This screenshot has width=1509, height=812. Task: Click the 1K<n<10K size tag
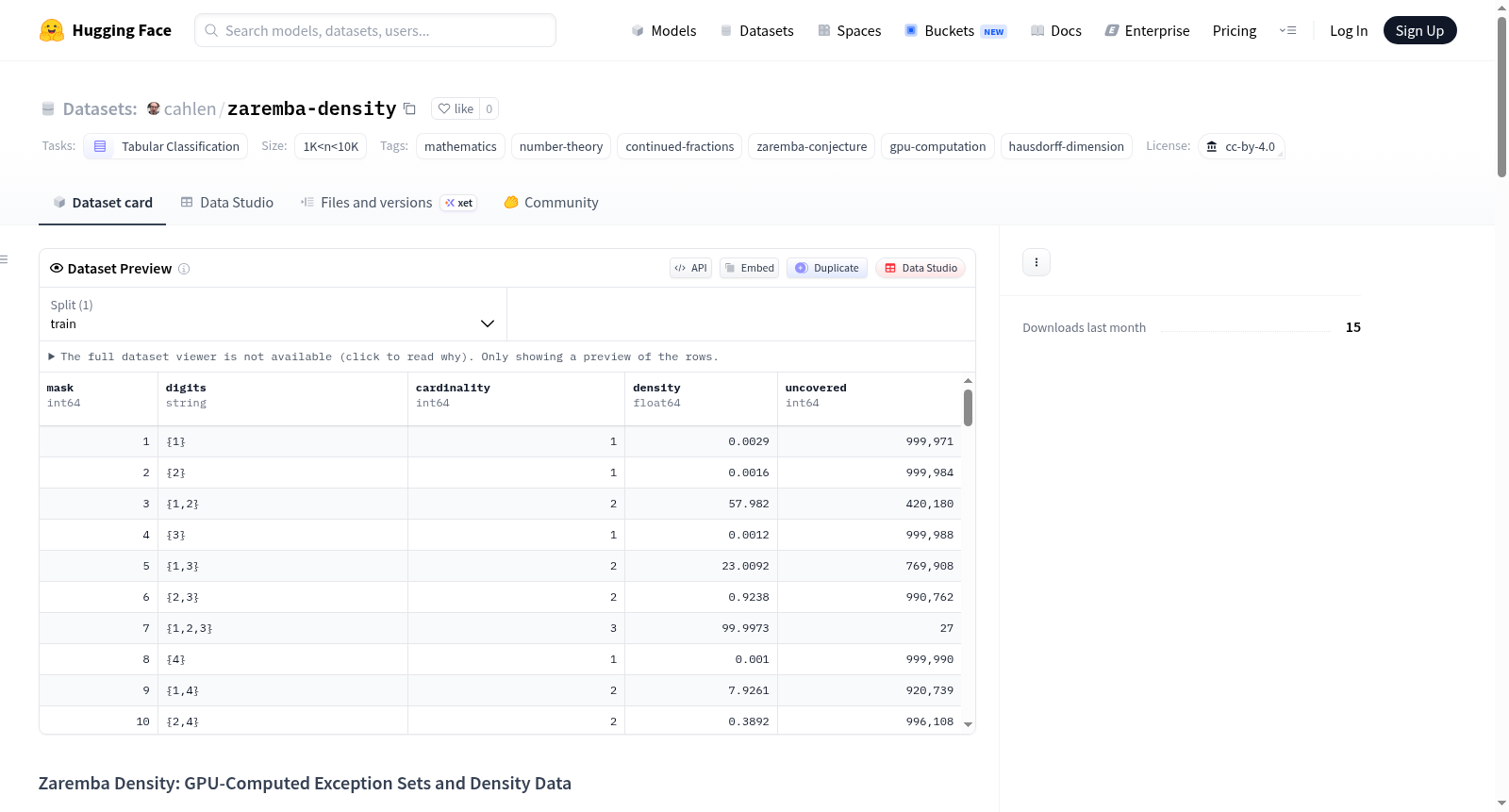(331, 146)
